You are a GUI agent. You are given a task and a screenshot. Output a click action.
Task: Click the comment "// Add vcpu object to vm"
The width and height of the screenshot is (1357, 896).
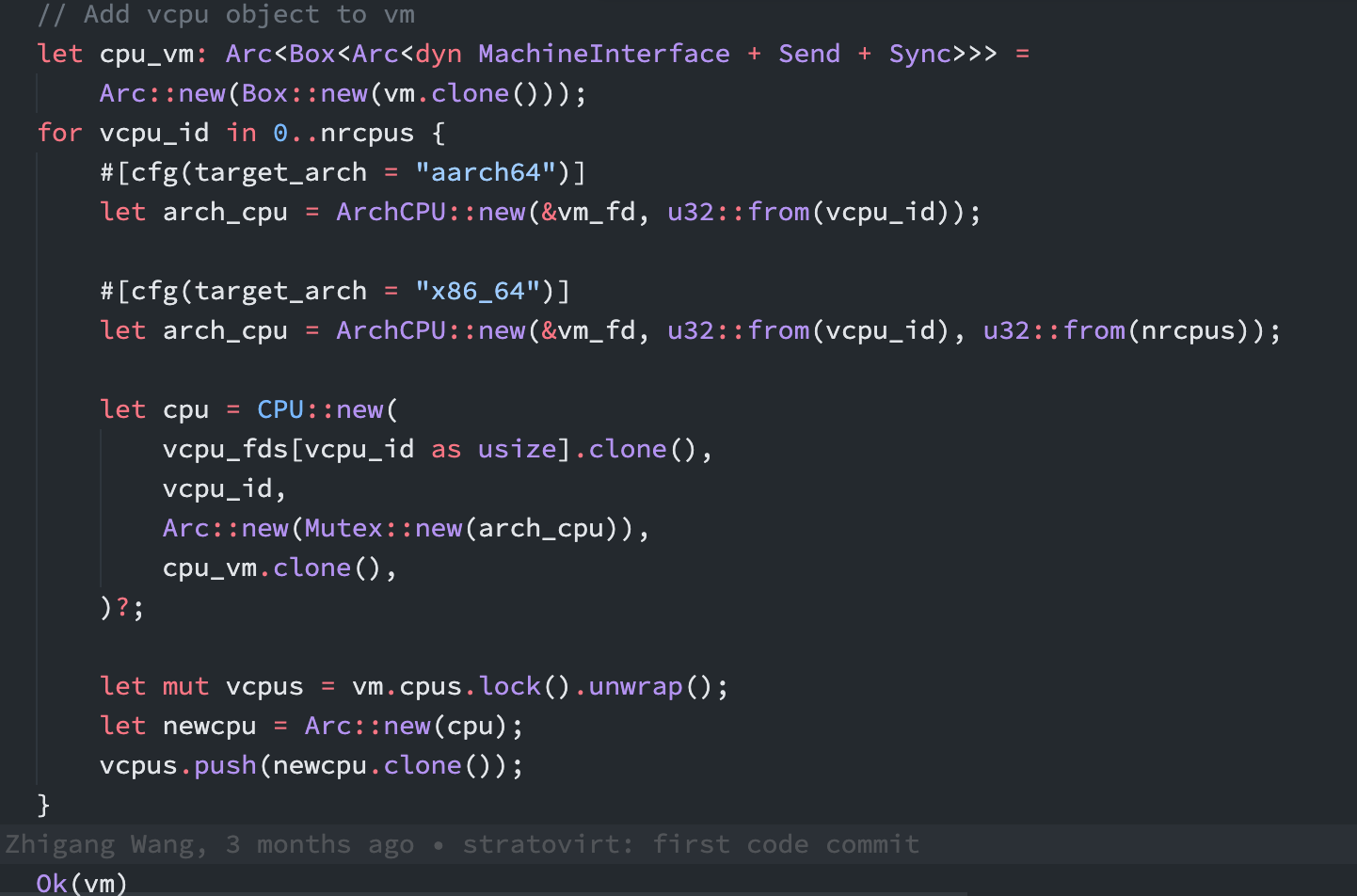click(x=226, y=14)
